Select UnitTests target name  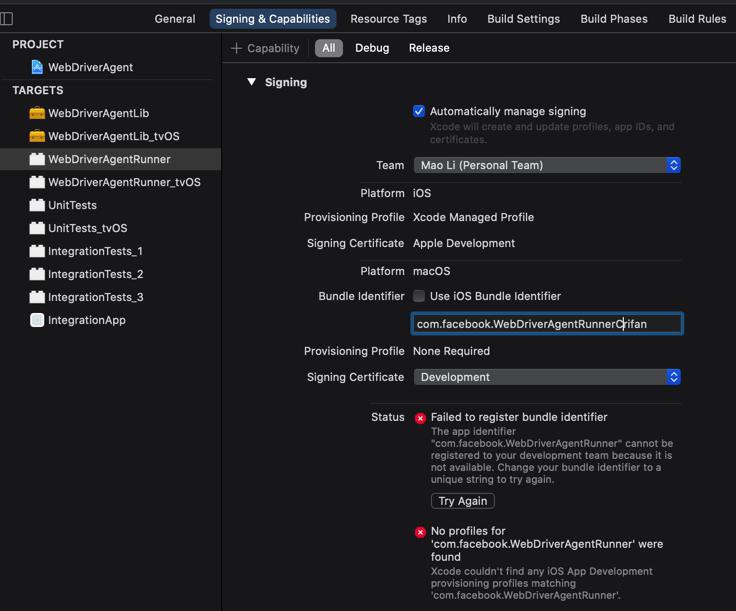(x=72, y=205)
